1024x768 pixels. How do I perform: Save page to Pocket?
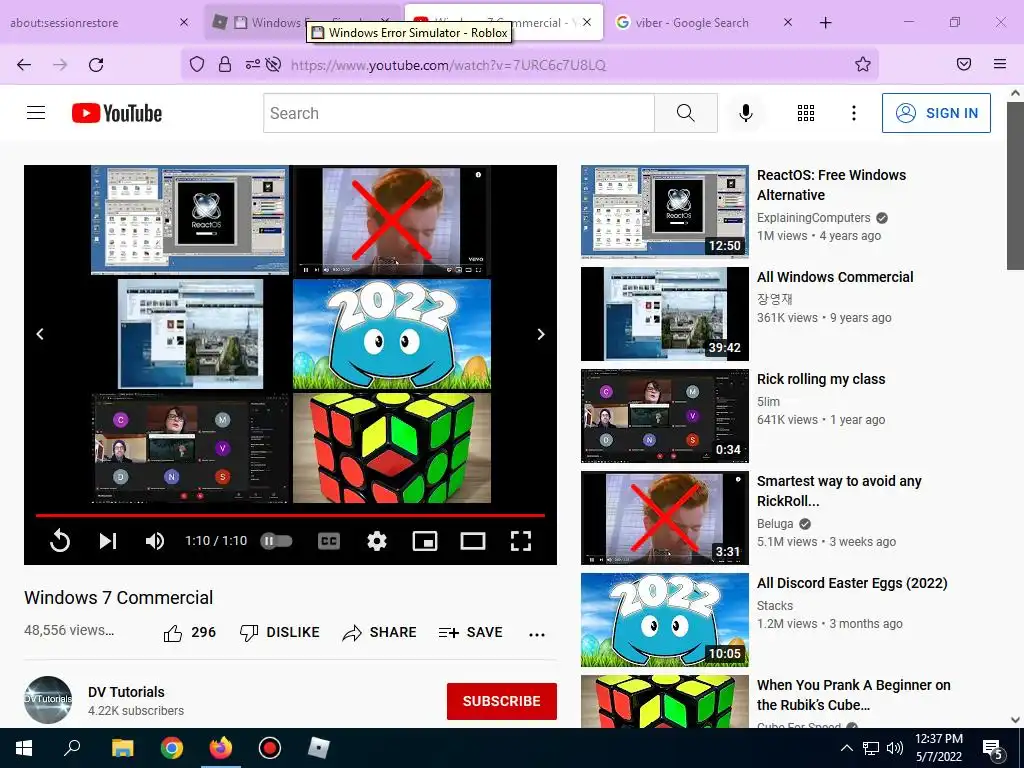[964, 64]
